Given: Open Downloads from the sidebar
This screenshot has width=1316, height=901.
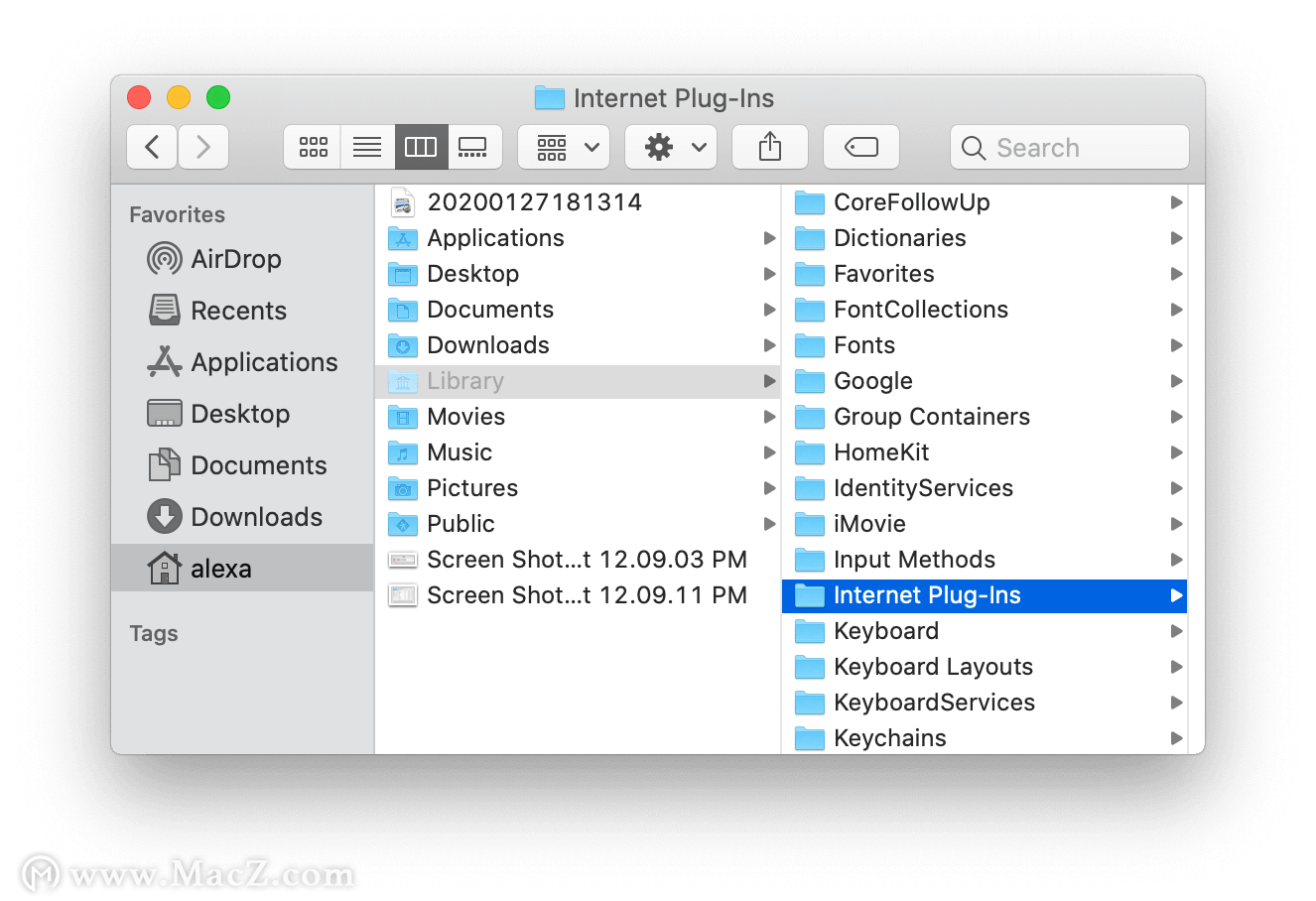Looking at the screenshot, I should tap(242, 517).
